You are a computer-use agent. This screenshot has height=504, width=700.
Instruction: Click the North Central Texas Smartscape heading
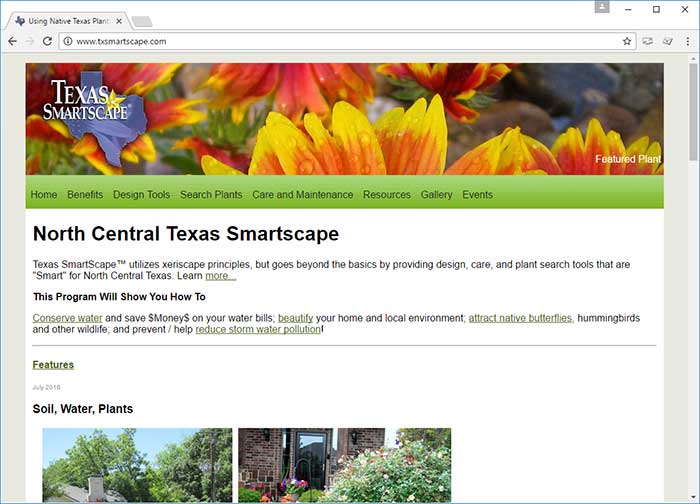tap(186, 233)
